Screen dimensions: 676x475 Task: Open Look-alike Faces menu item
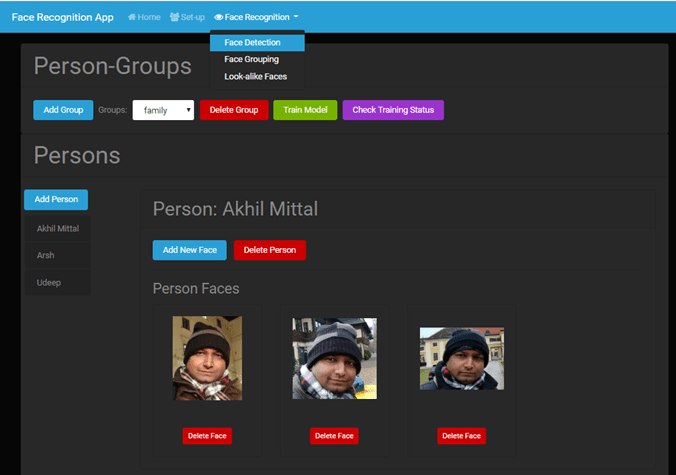tap(257, 76)
